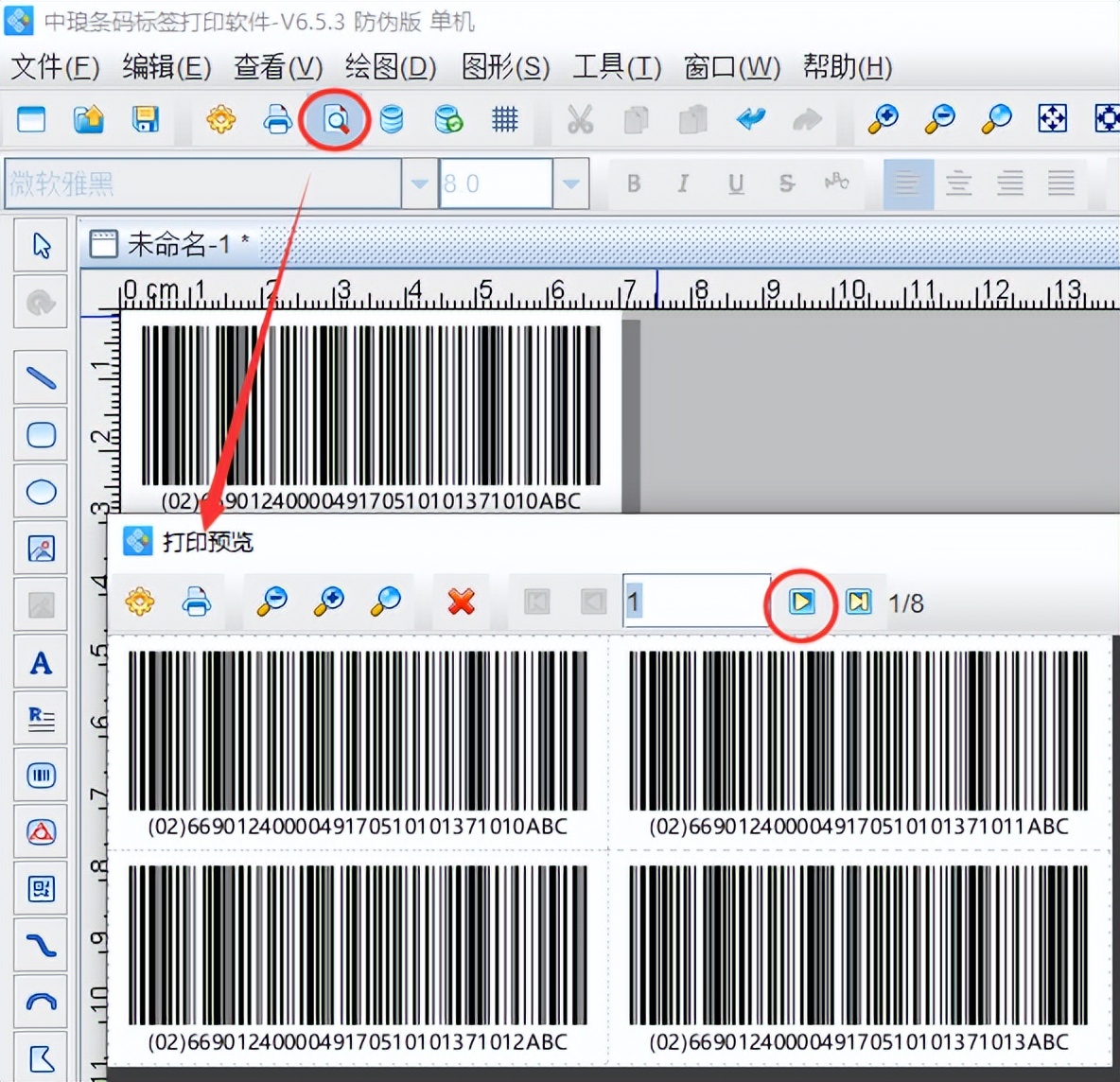This screenshot has height=1082, width=1120.
Task: Select justified text alignment
Action: tap(1061, 184)
